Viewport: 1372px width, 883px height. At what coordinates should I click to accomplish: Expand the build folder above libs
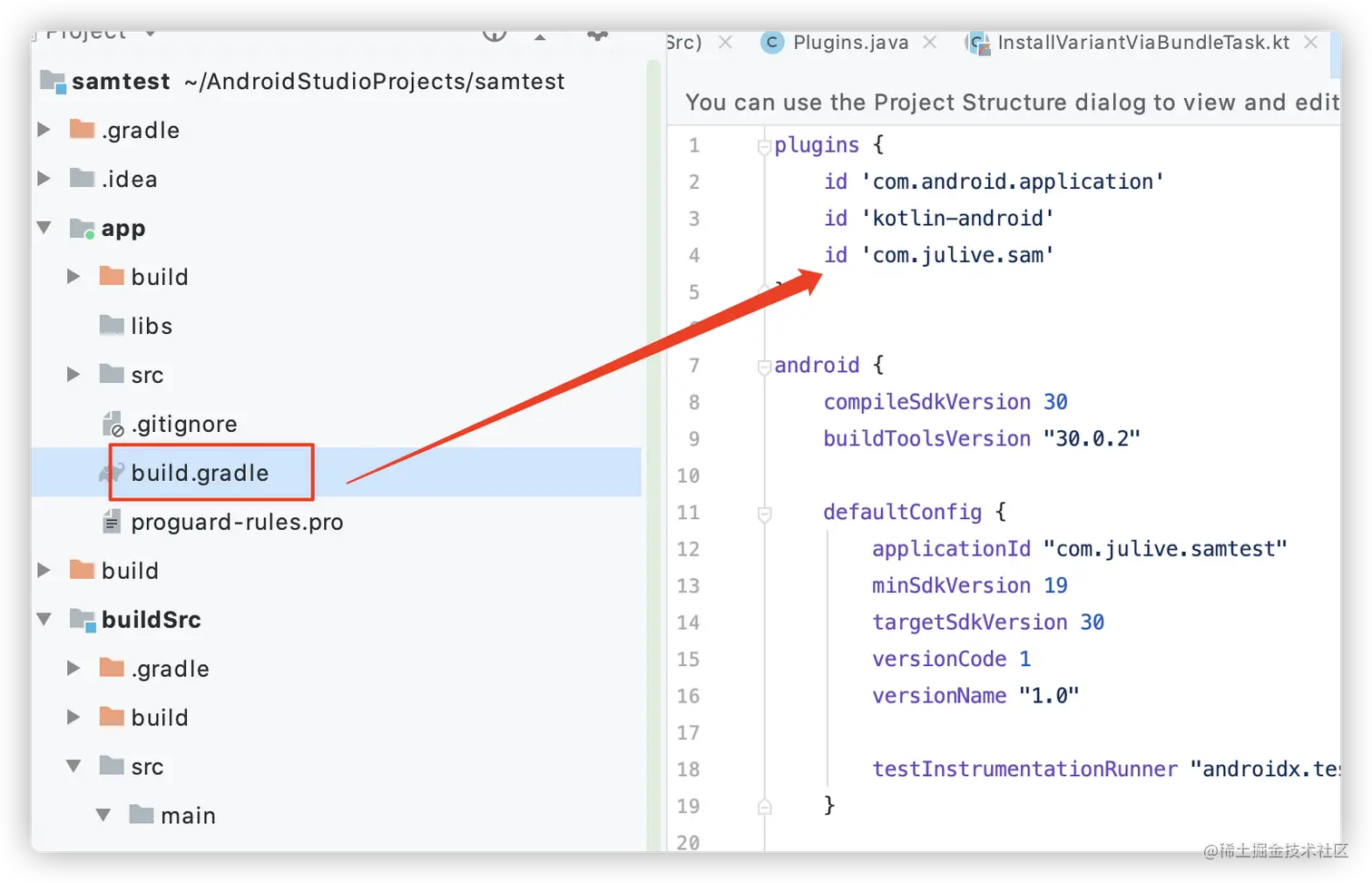click(73, 277)
